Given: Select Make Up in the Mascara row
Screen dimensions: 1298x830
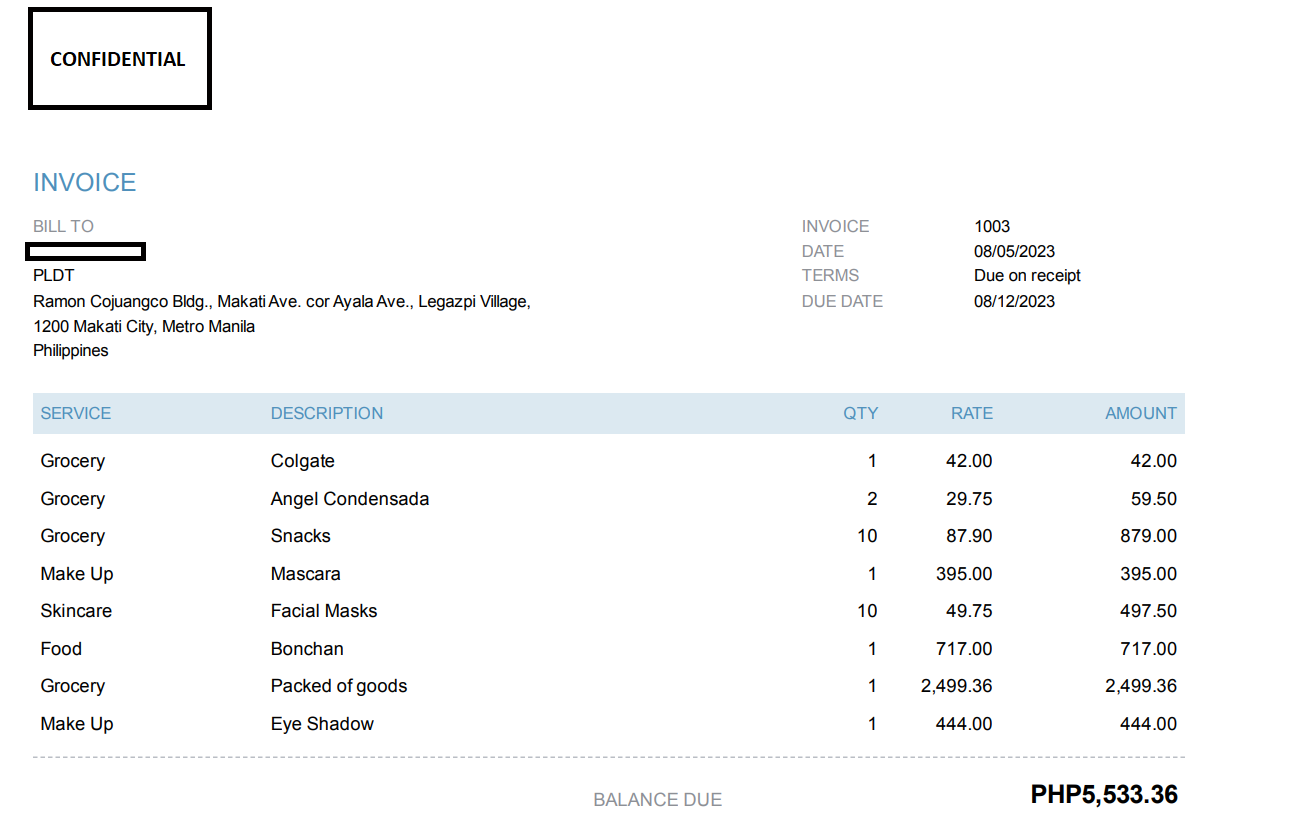Looking at the screenshot, I should click(x=77, y=574).
